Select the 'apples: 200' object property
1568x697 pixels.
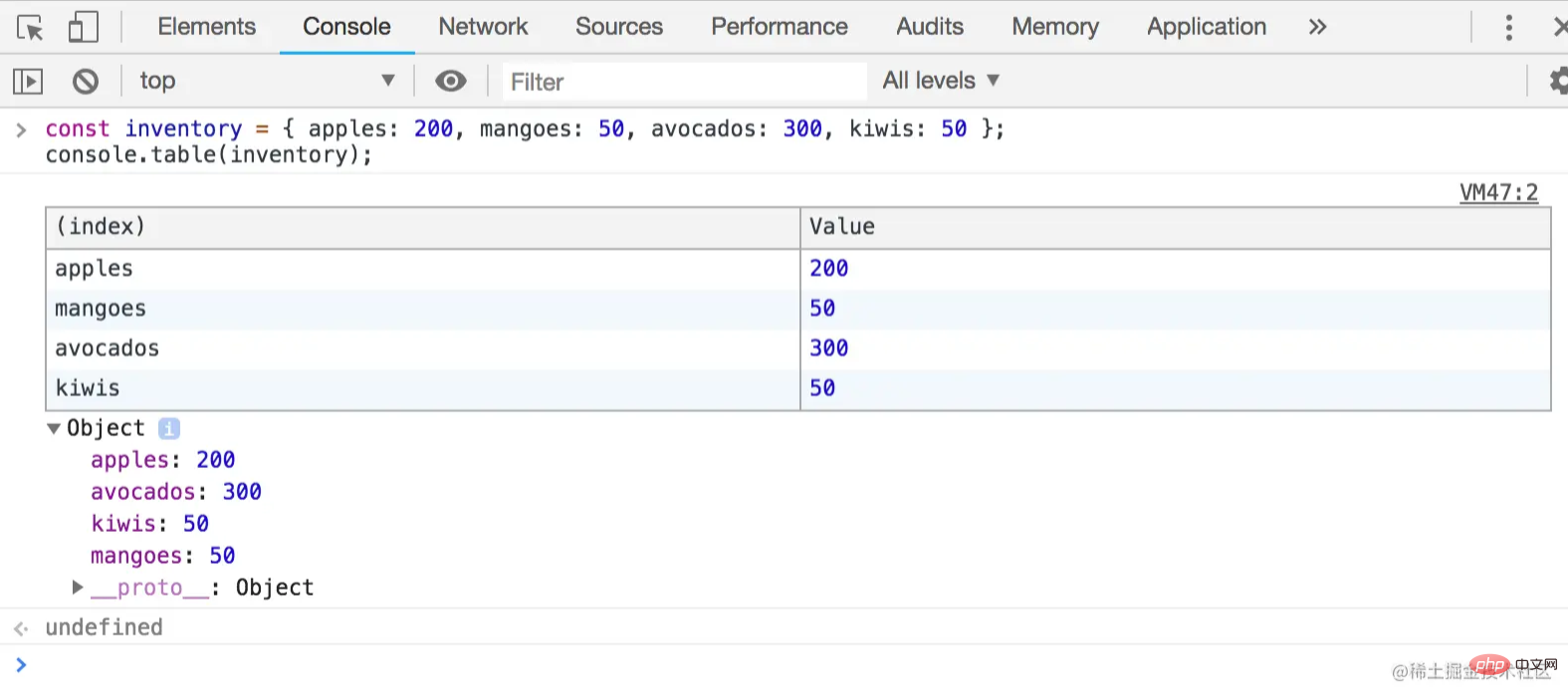coord(162,460)
